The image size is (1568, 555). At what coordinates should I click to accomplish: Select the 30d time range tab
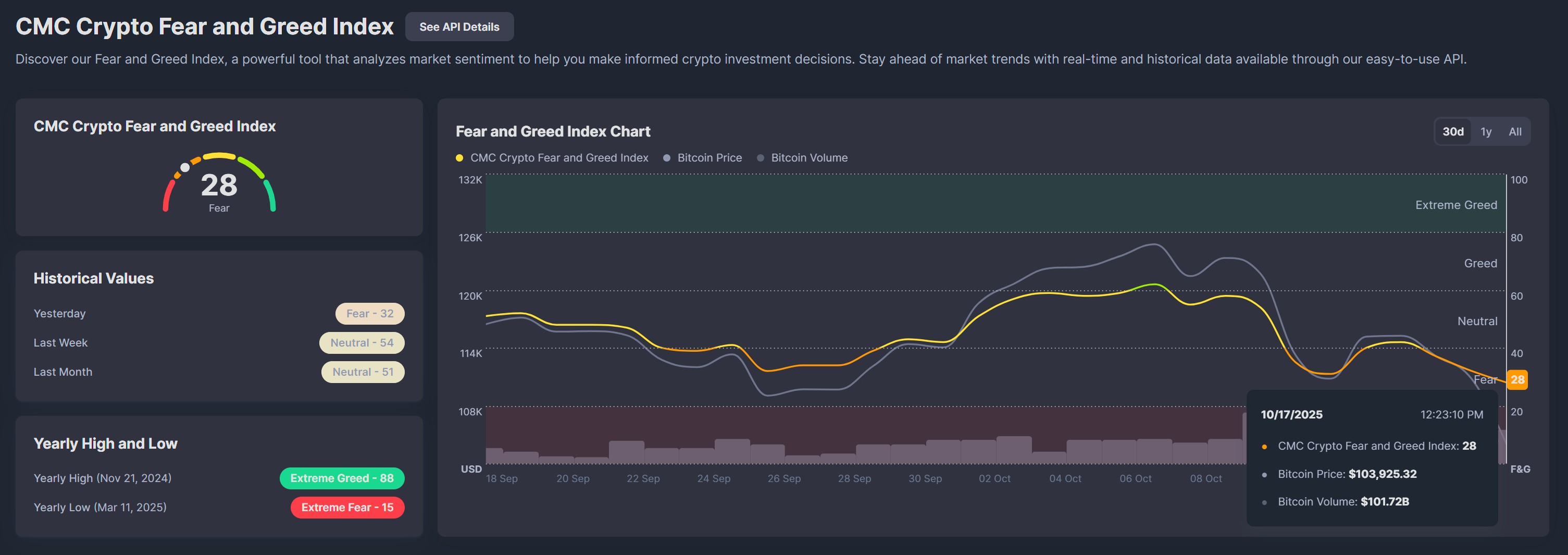tap(1453, 131)
